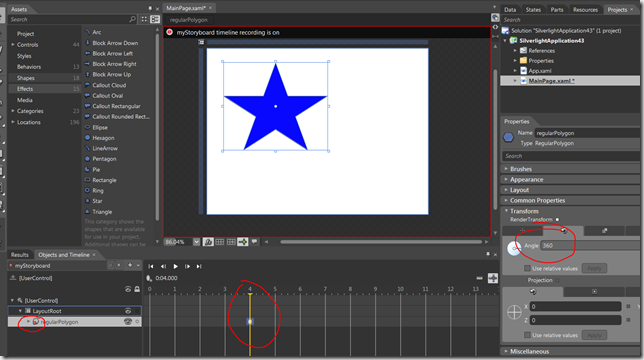Image resolution: width=644 pixels, height=360 pixels.
Task: Toggle rendering of effects button
Action: [x=208, y=242]
